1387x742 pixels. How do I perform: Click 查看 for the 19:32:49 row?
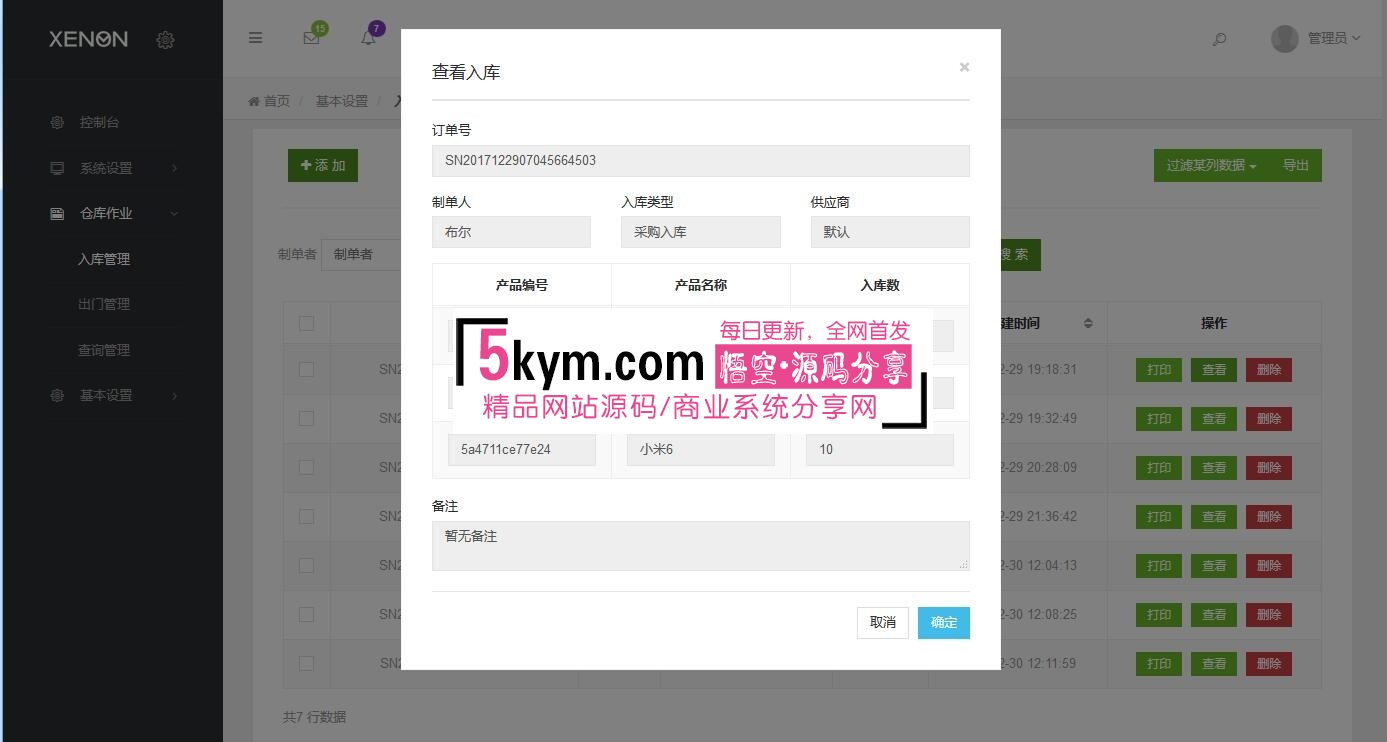point(1214,419)
